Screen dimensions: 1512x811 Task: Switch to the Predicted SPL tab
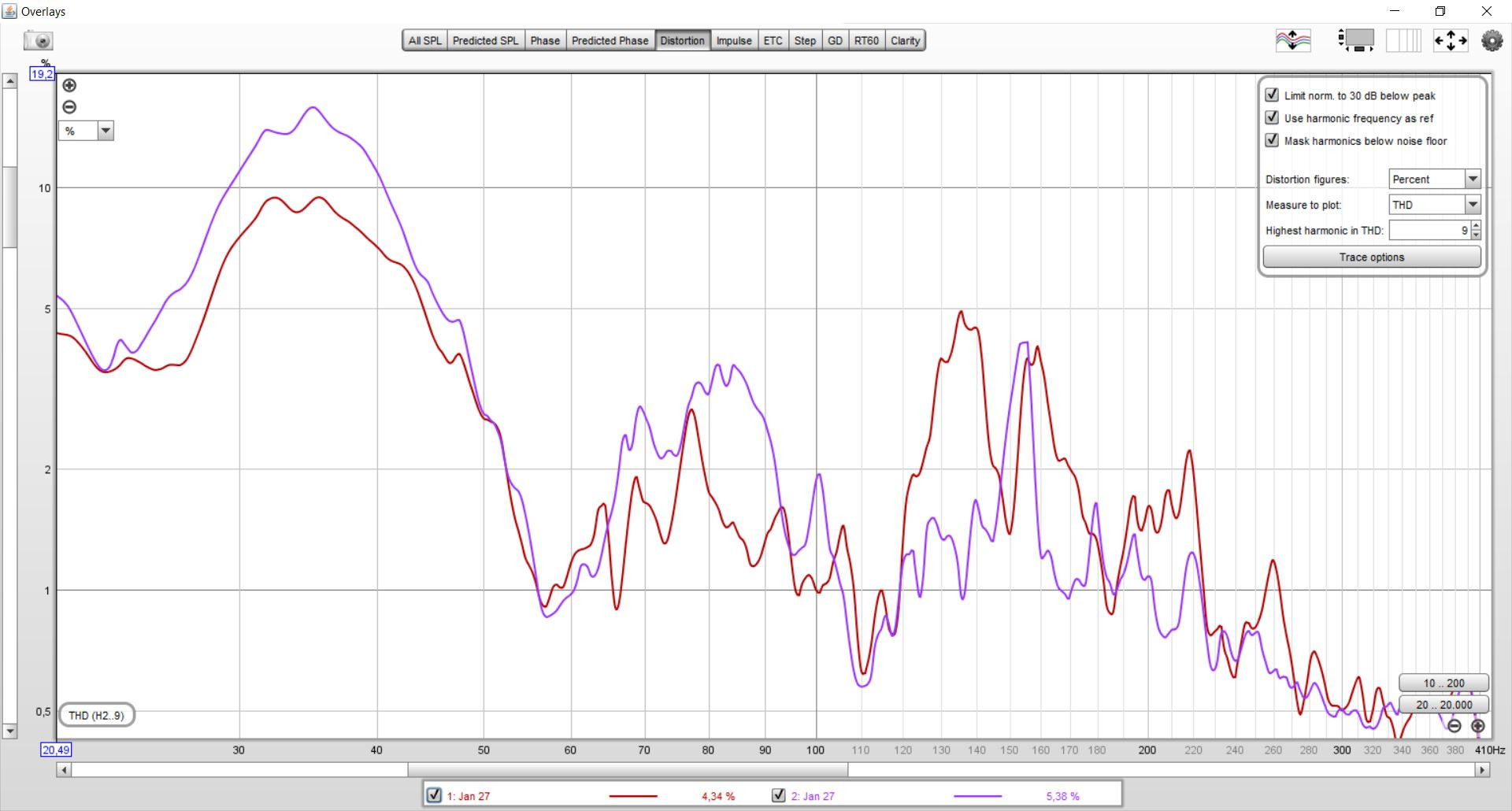(486, 41)
